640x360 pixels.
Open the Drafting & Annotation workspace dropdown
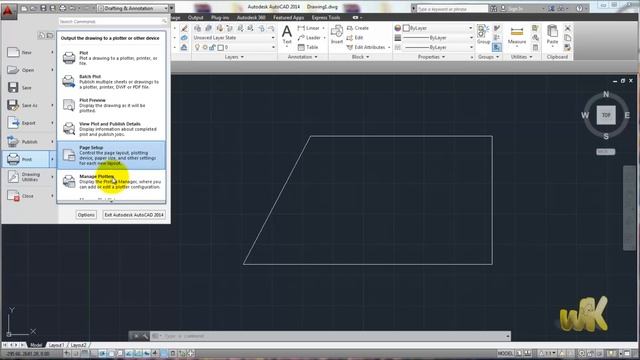pyautogui.click(x=133, y=8)
